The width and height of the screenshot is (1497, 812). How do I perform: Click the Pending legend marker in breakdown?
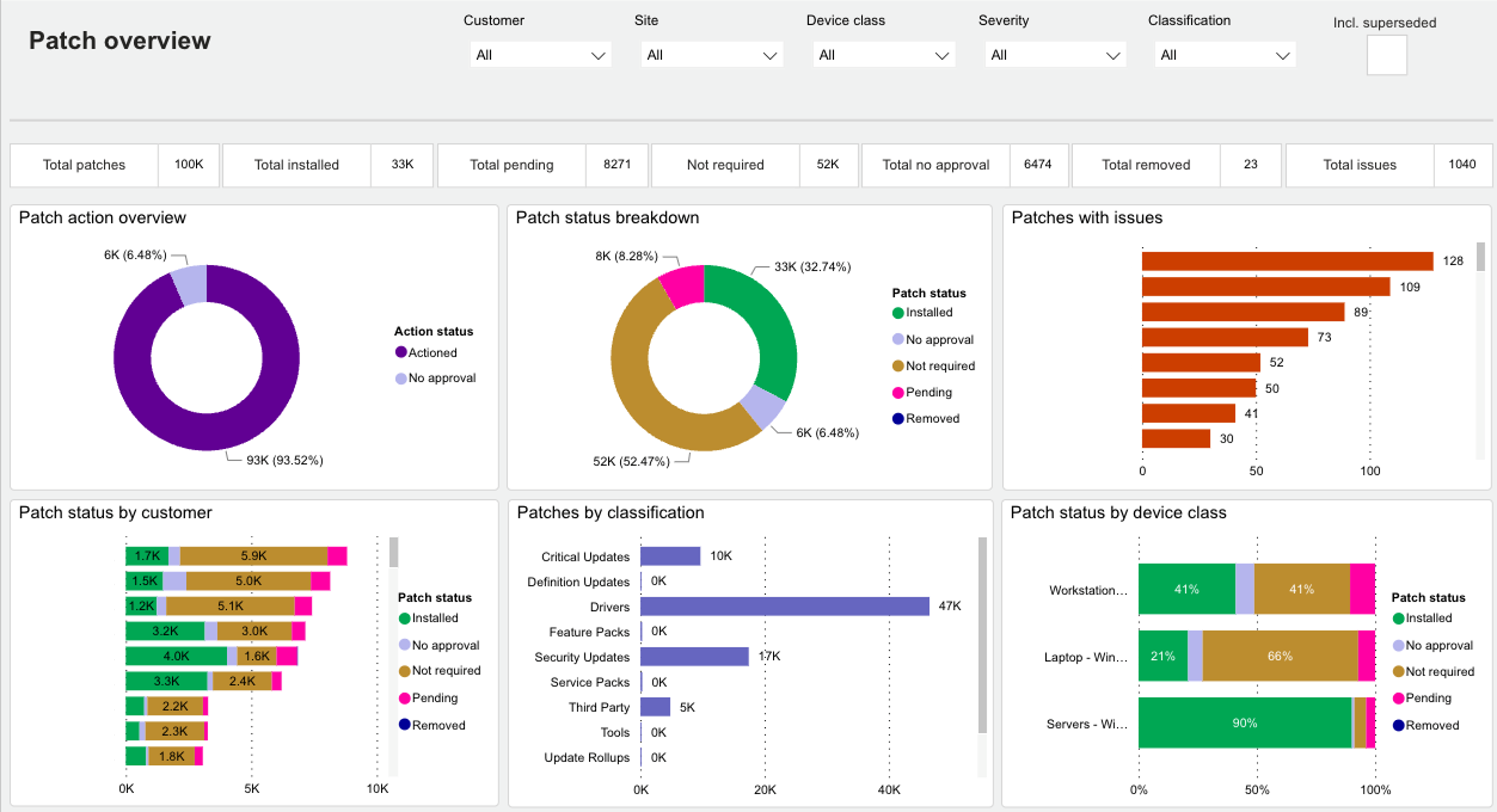898,393
